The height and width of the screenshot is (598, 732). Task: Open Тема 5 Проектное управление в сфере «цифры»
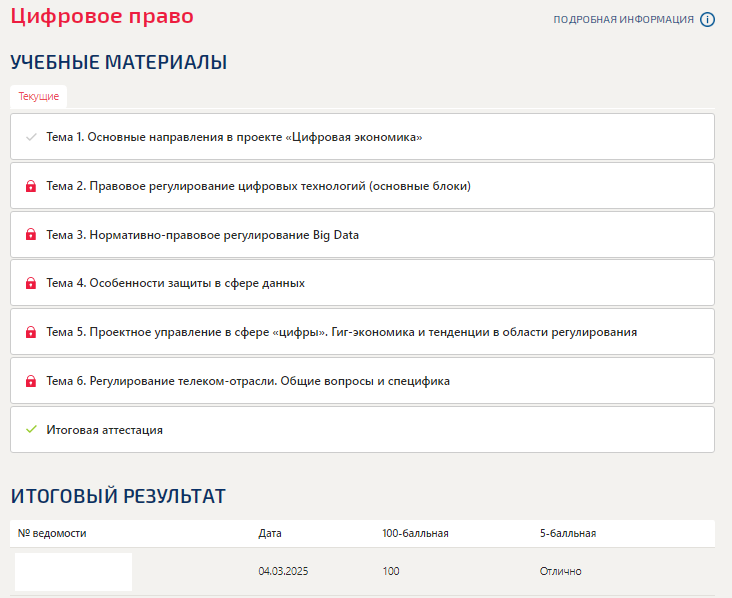[362, 332]
